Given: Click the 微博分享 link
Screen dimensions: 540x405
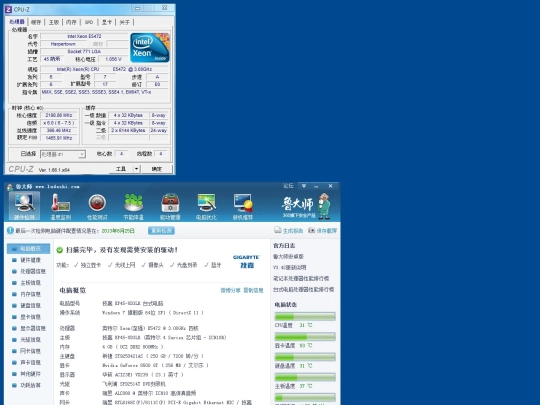Looking at the screenshot, I should click(x=230, y=290).
